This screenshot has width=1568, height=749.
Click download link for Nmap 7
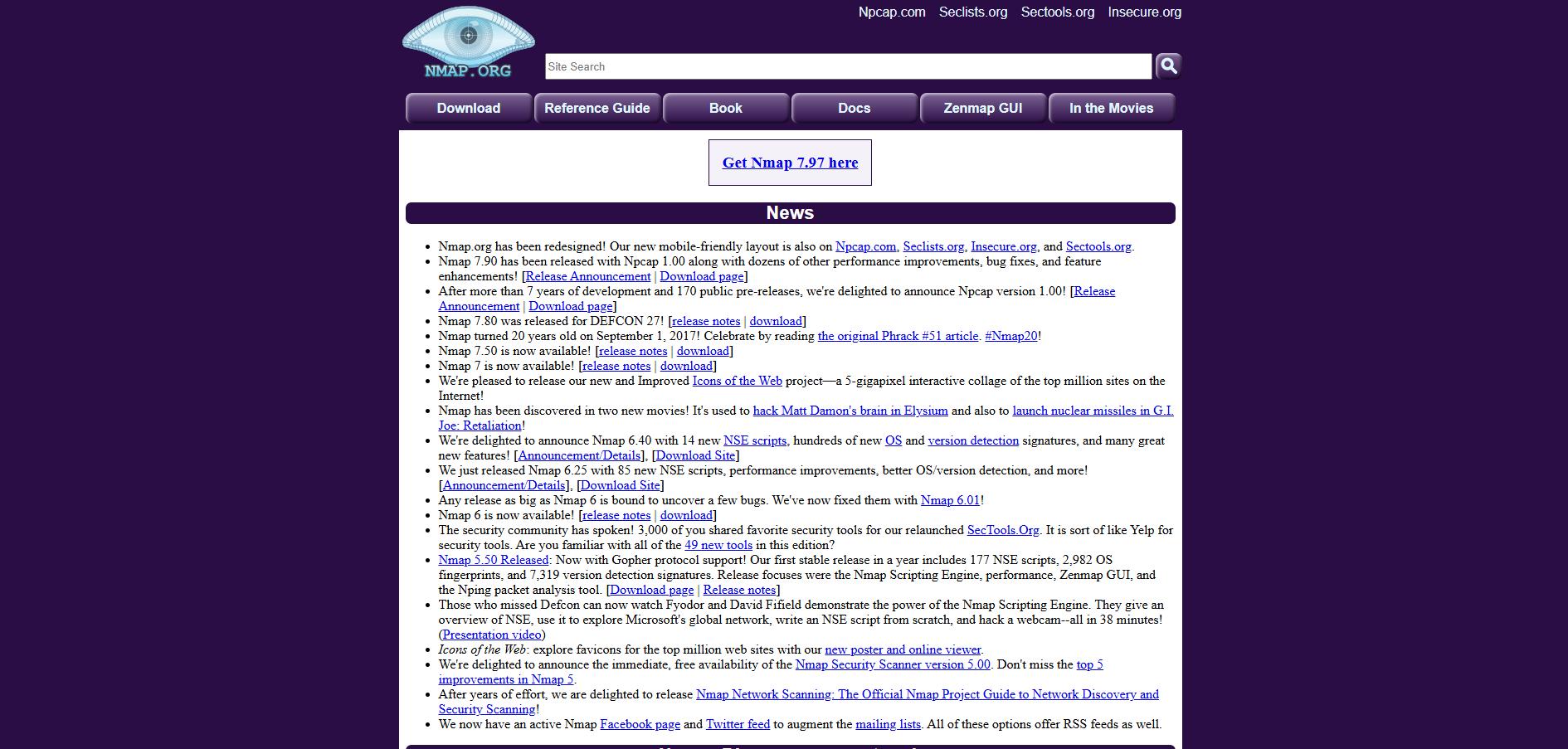pos(686,366)
